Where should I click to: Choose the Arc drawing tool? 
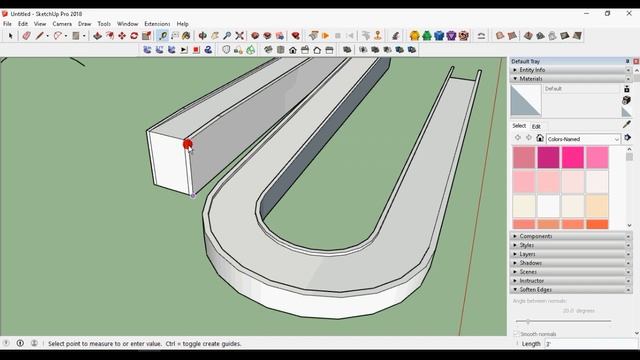tap(58, 36)
